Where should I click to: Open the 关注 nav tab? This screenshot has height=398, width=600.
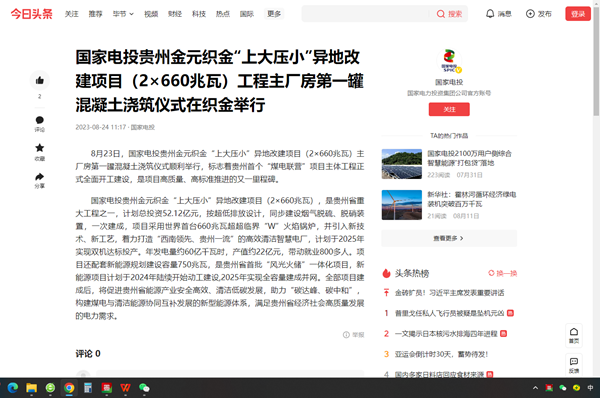pos(72,14)
